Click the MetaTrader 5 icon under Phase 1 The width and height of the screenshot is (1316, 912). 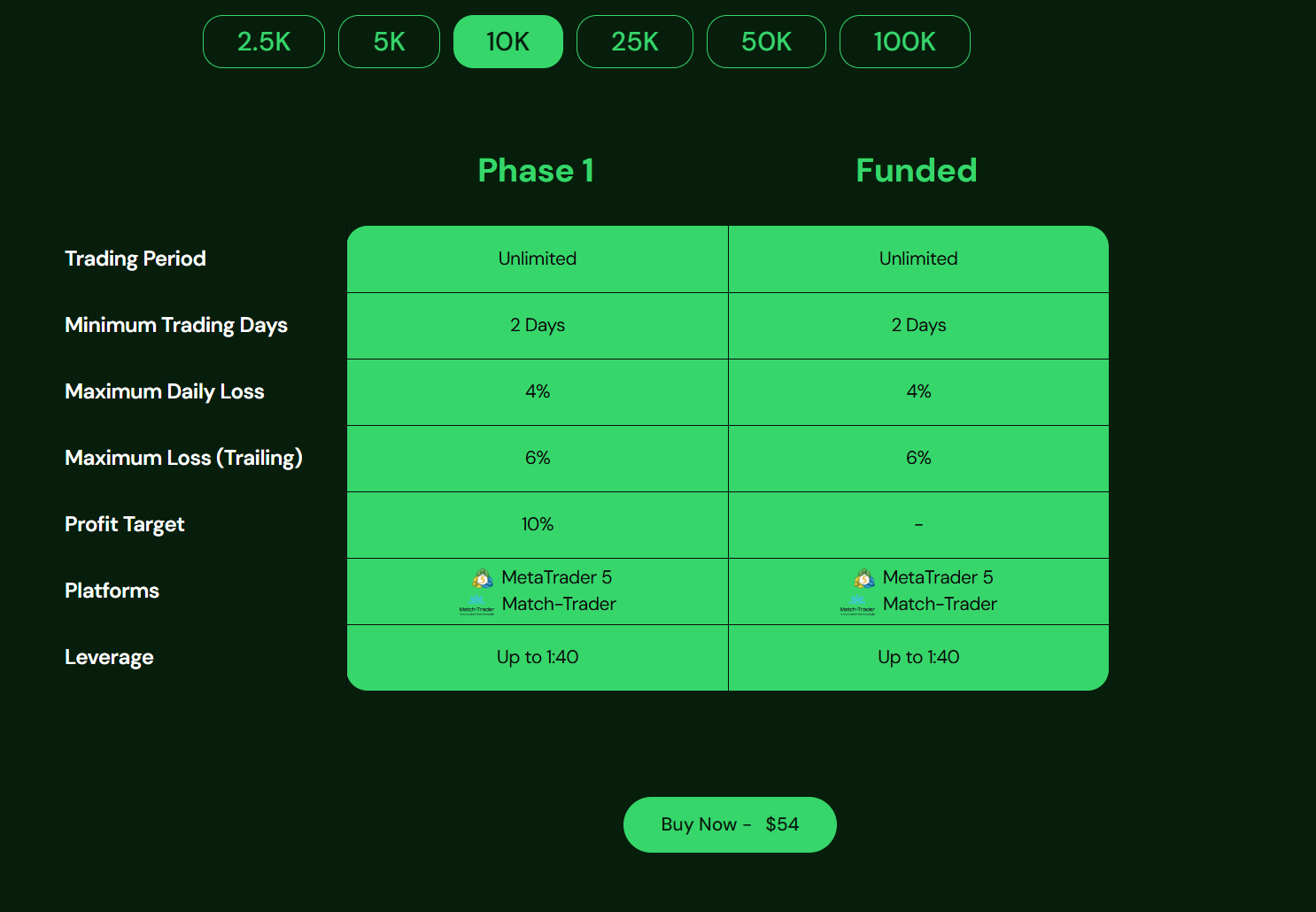(483, 579)
